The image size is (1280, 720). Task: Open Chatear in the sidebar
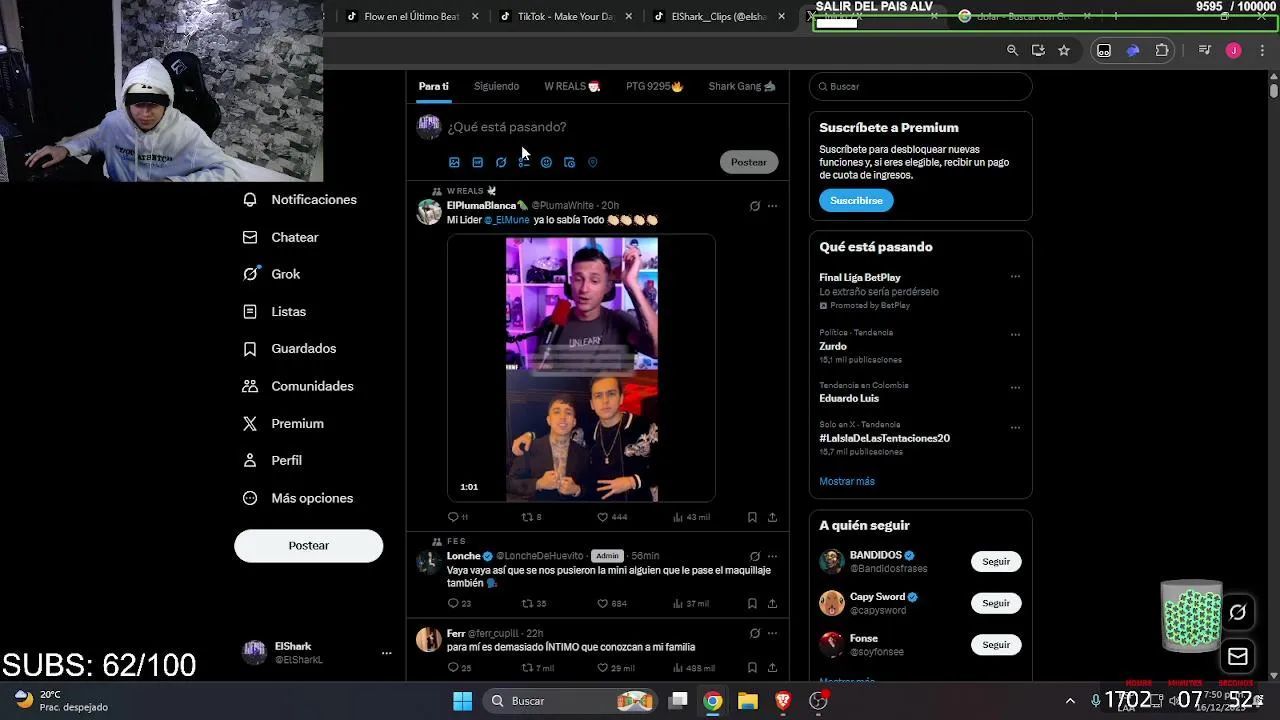(281, 237)
